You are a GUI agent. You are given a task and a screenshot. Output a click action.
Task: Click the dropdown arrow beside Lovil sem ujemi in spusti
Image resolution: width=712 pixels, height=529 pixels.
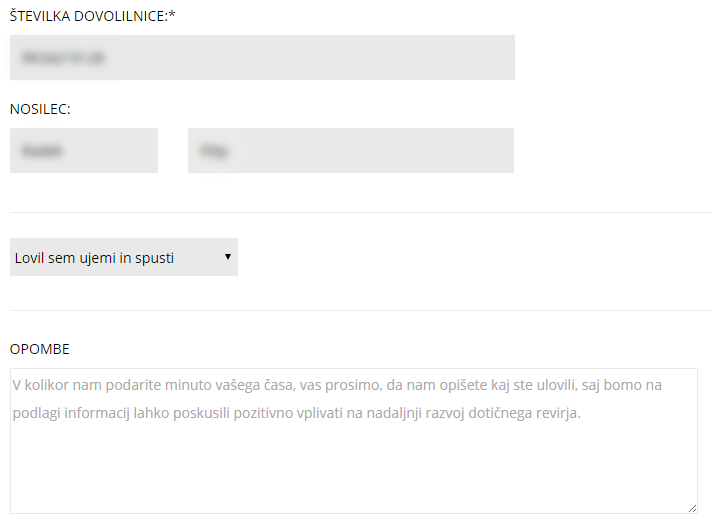228,257
